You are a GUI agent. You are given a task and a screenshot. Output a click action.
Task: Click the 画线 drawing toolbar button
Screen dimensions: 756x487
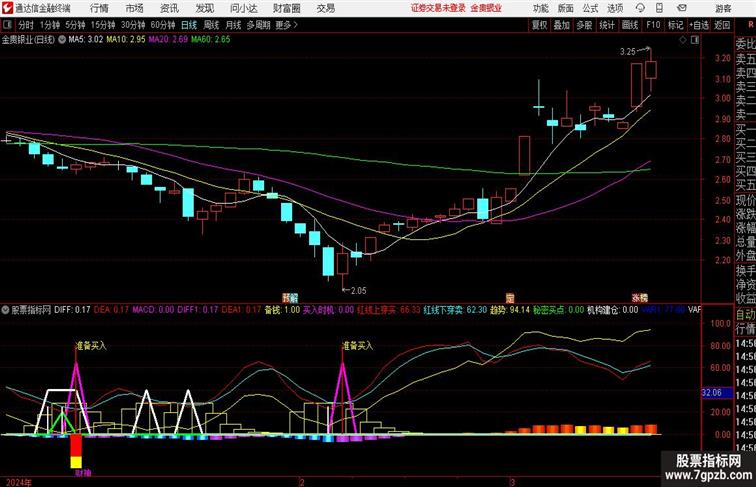(x=630, y=25)
